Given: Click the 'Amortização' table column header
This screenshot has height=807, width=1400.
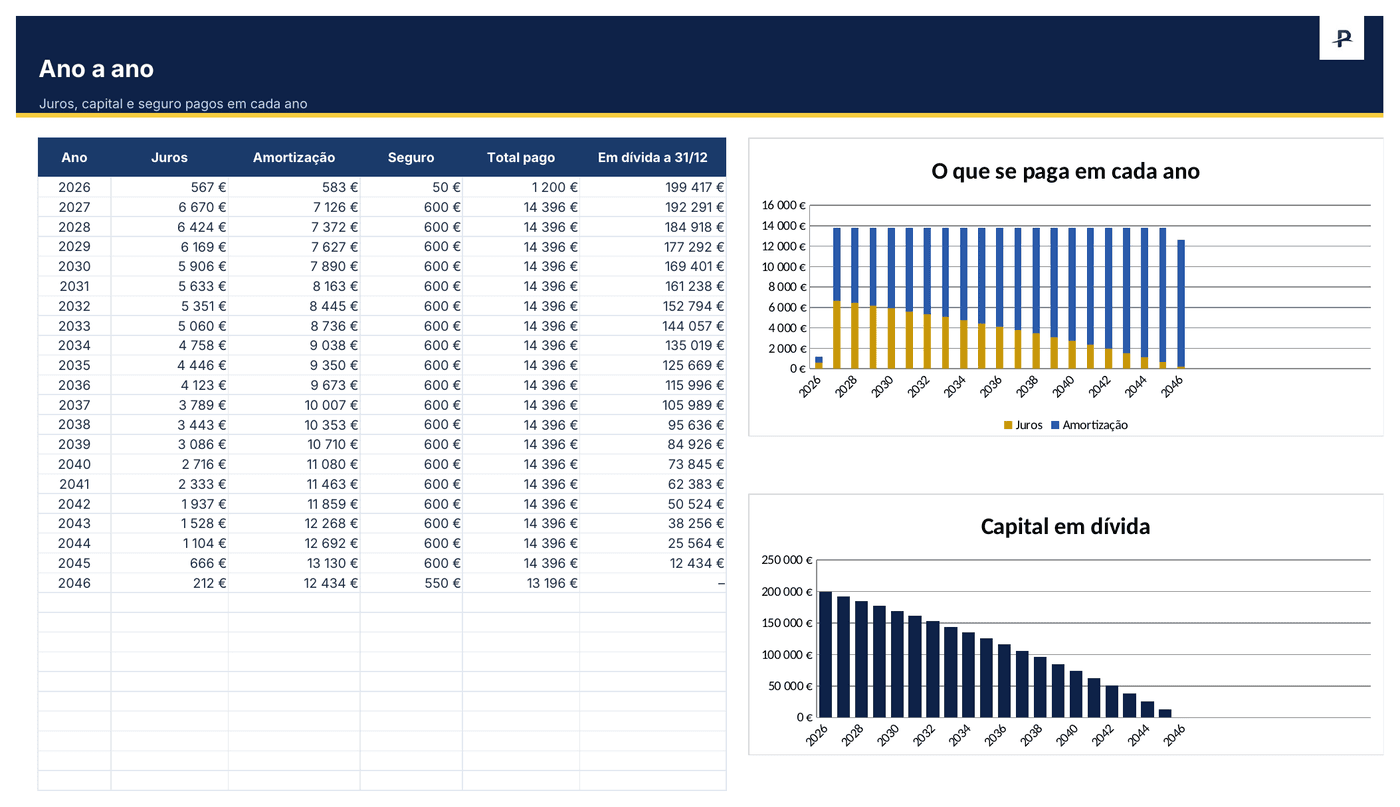Looking at the screenshot, I should [294, 157].
